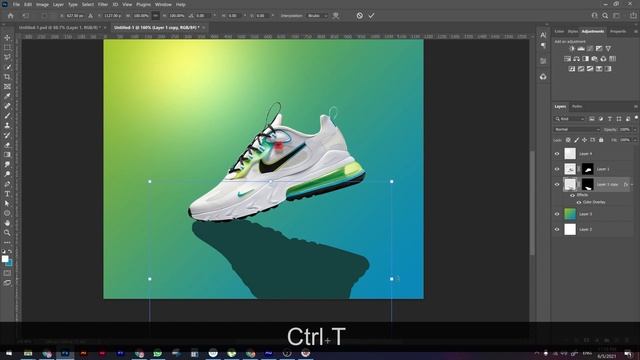Viewport: 640px width, 360px height.
Task: Open the search icon at top right
Action: pos(605,16)
